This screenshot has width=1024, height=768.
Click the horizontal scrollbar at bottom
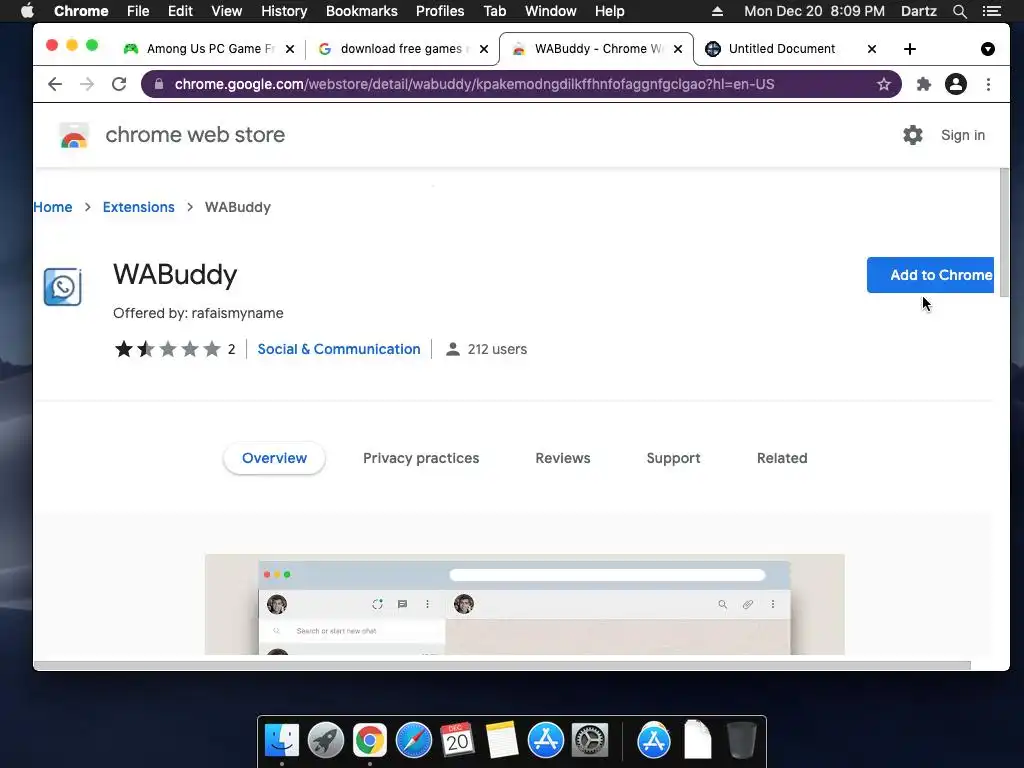(x=502, y=665)
